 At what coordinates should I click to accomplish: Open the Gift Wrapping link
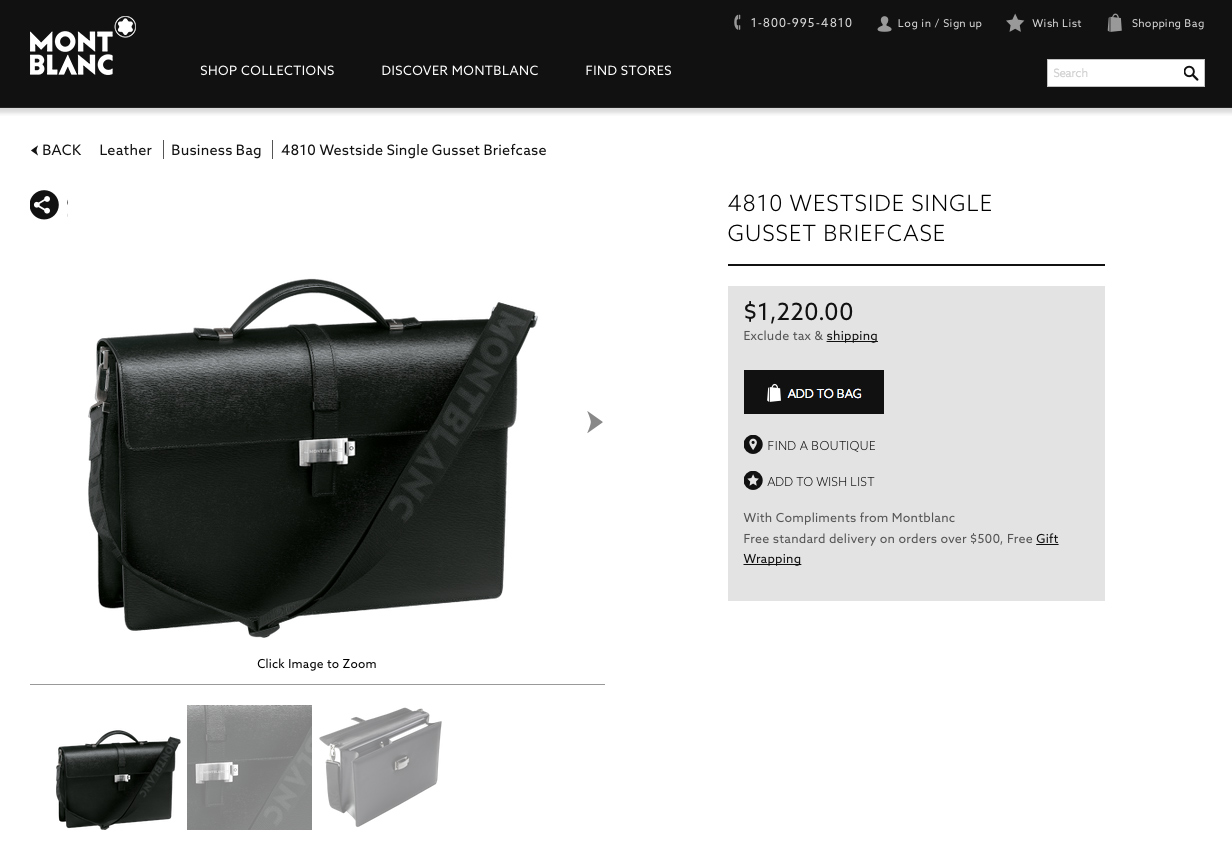772,559
